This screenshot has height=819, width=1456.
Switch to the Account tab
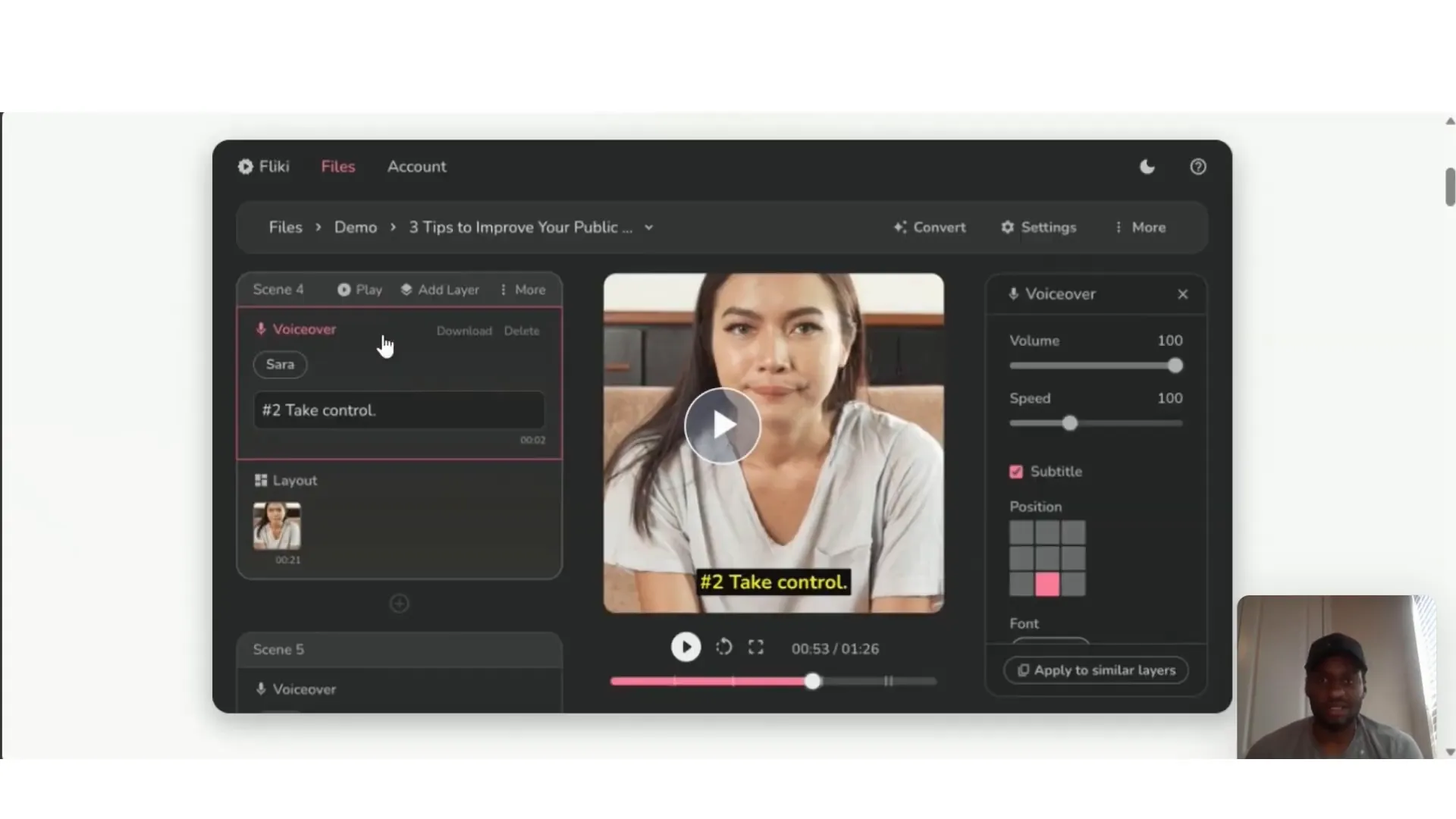coord(416,167)
